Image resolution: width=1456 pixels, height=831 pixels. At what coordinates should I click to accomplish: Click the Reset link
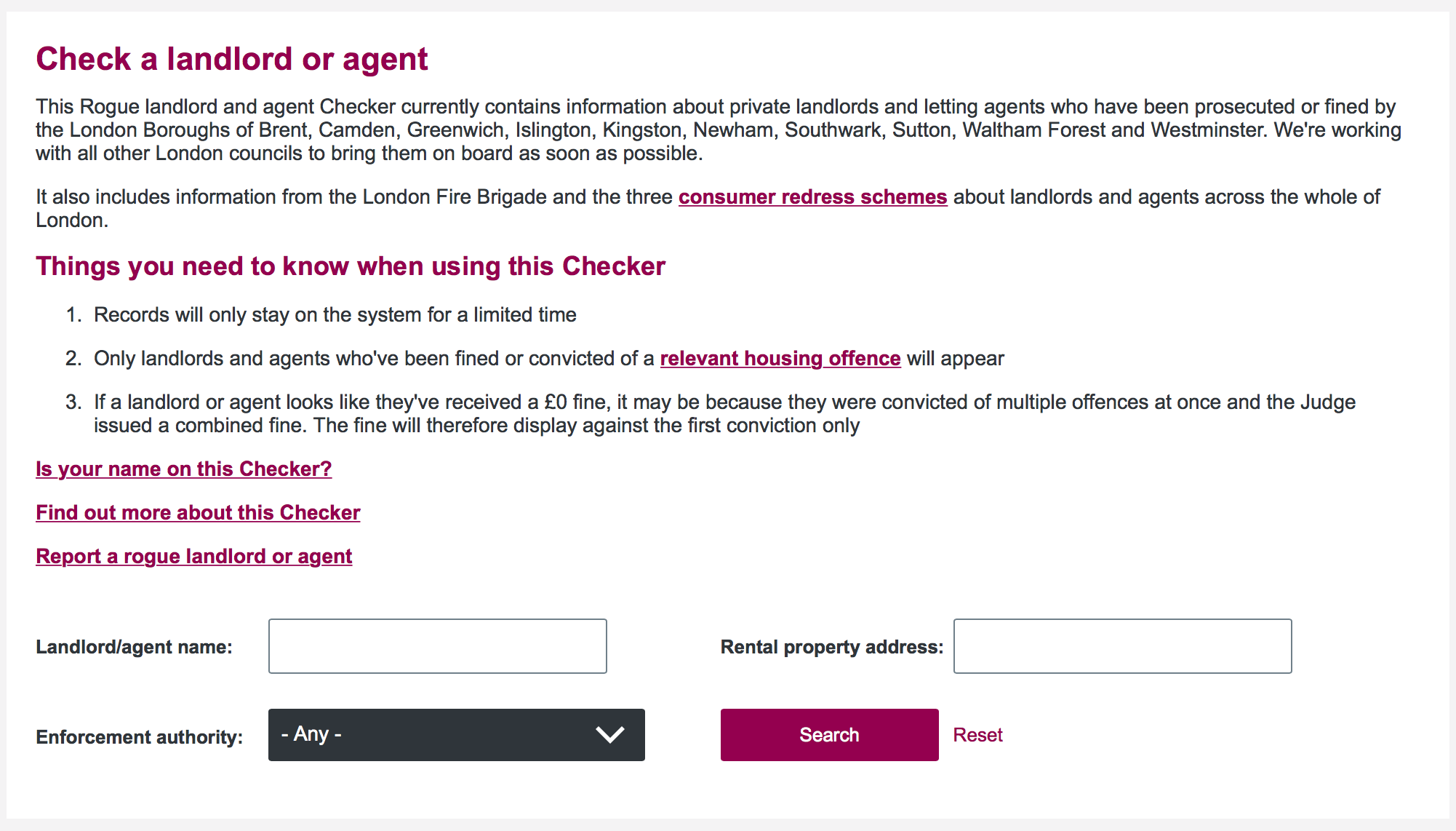977,735
